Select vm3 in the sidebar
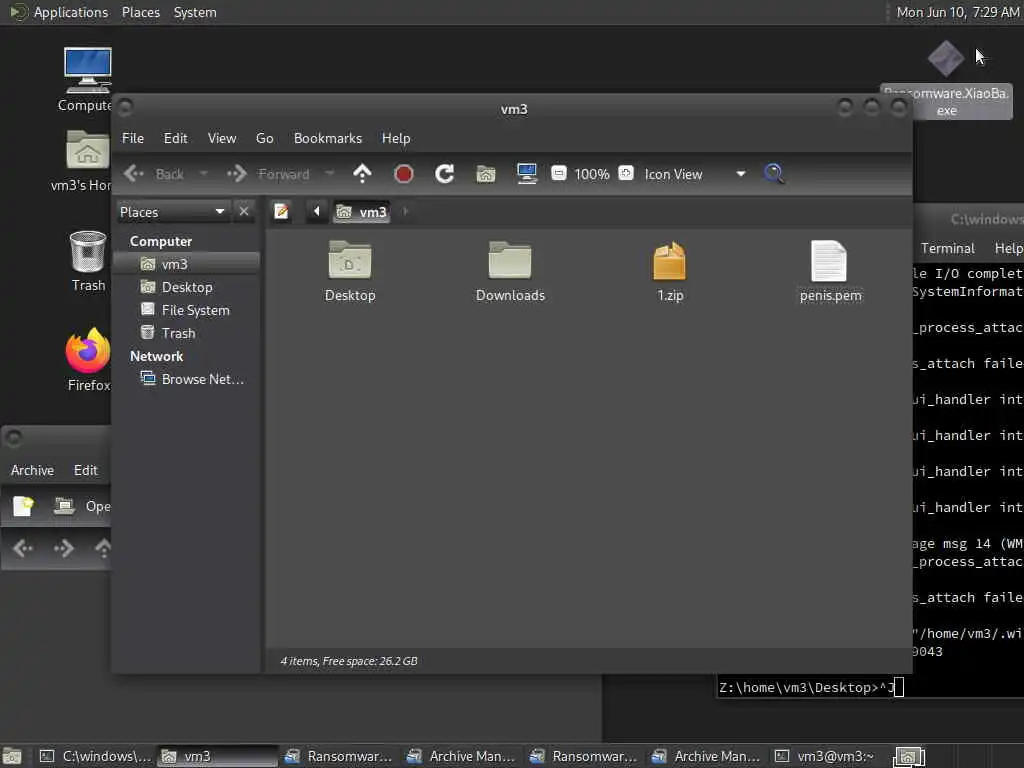This screenshot has width=1024, height=768. pos(186,264)
